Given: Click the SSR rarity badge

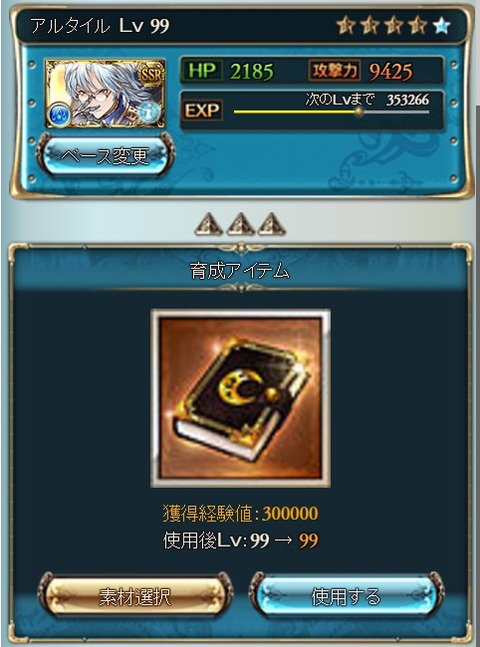Looking at the screenshot, I should point(152,75).
